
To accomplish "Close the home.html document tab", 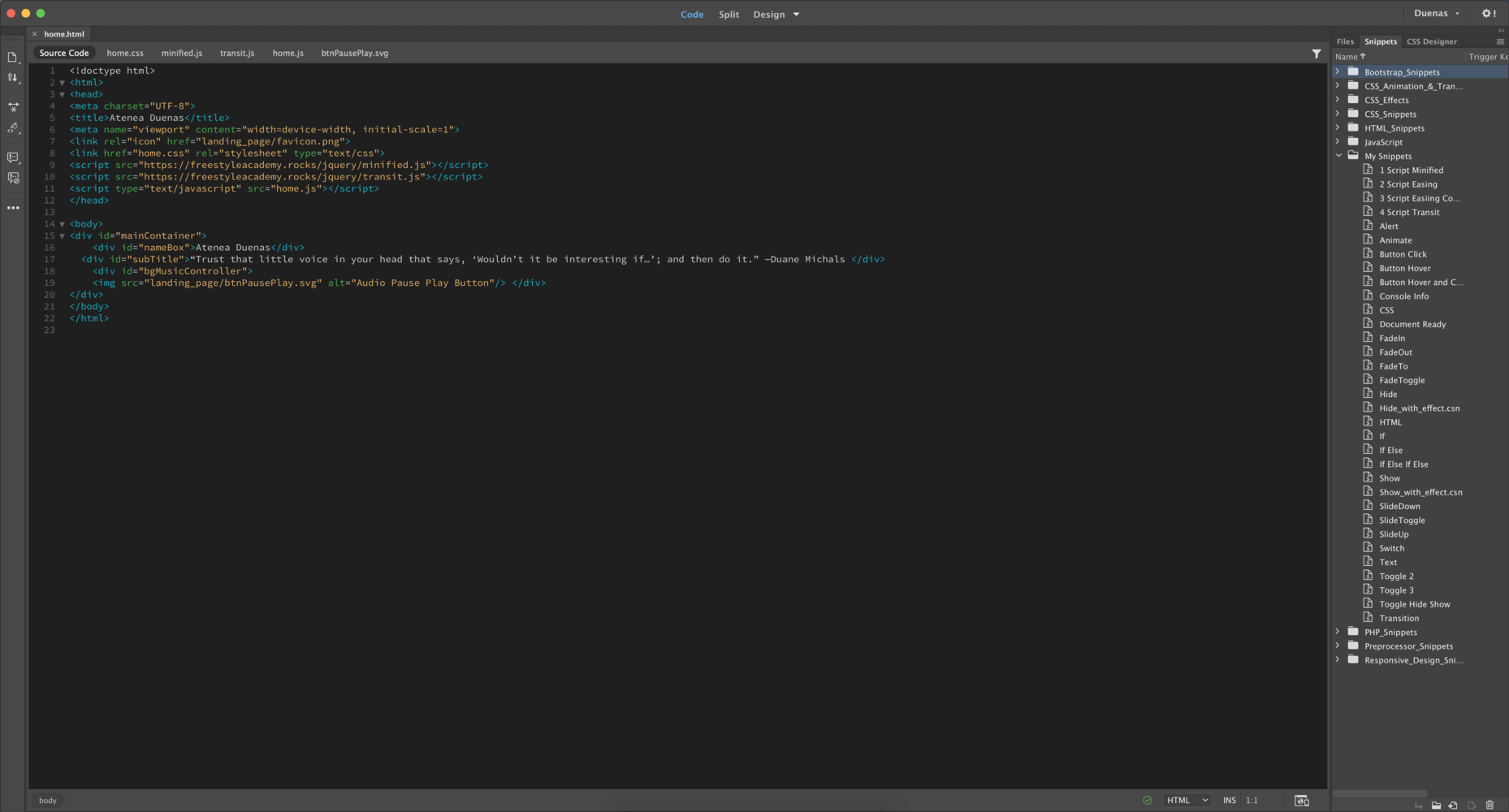I will click(35, 34).
